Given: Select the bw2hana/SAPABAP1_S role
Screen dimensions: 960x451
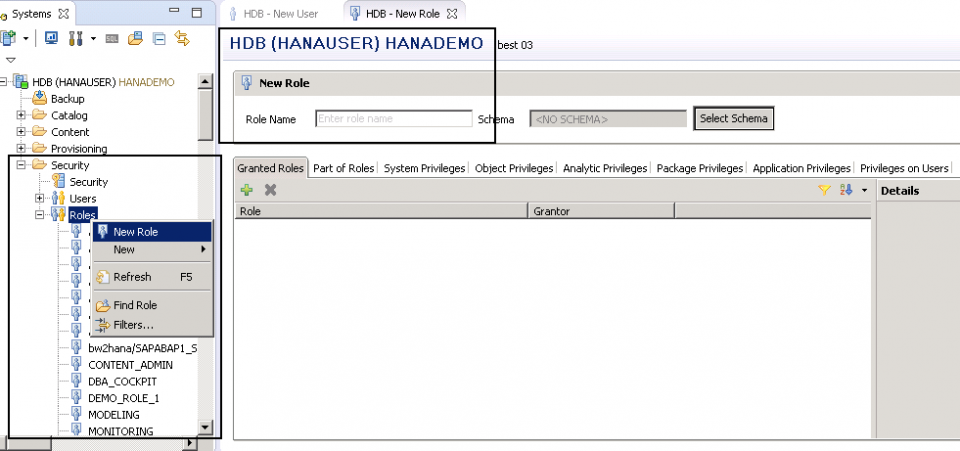Looking at the screenshot, I should coord(143,348).
